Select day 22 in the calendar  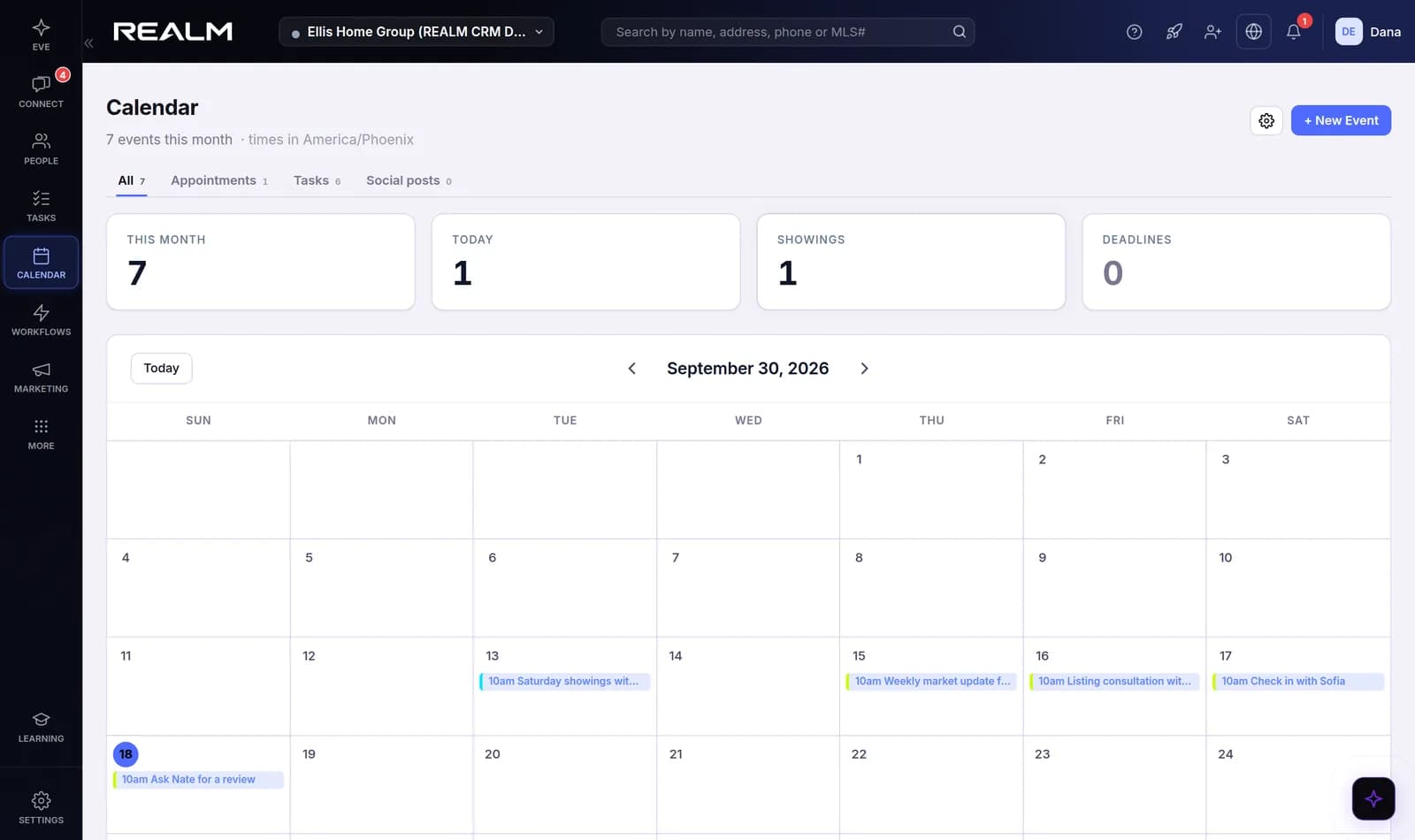click(x=931, y=784)
